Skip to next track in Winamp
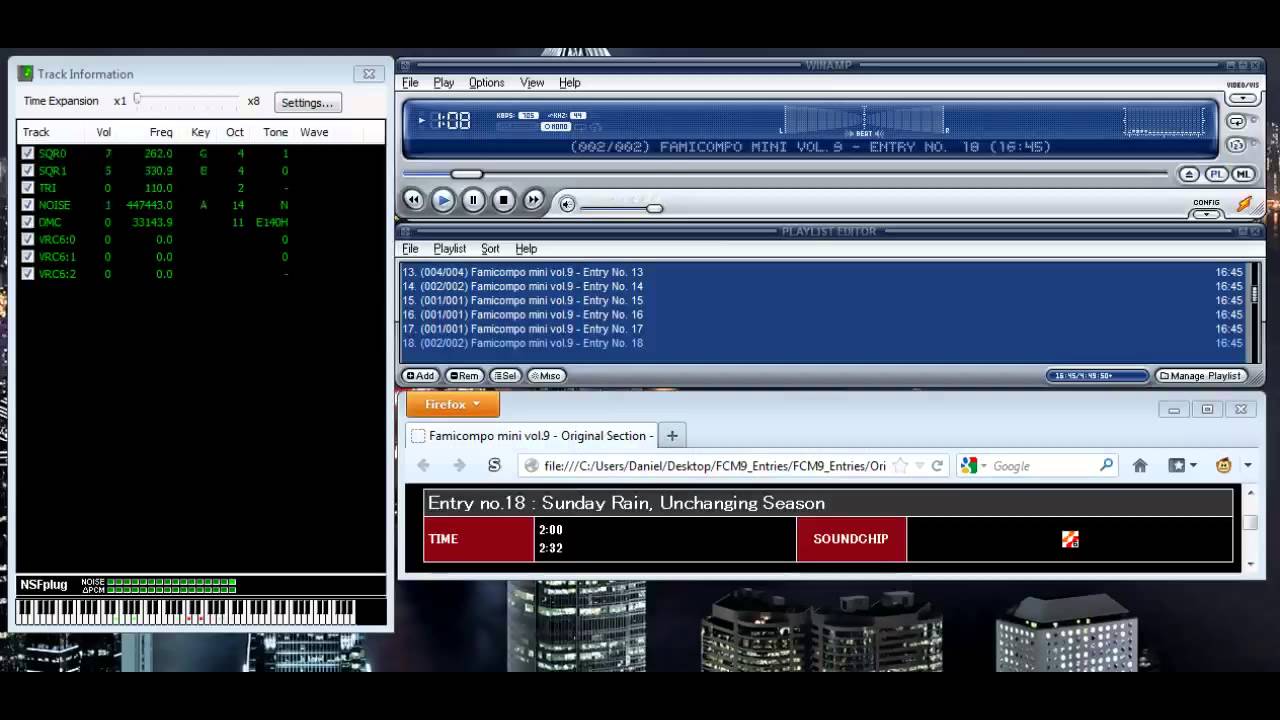The width and height of the screenshot is (1280, 720). coord(534,200)
